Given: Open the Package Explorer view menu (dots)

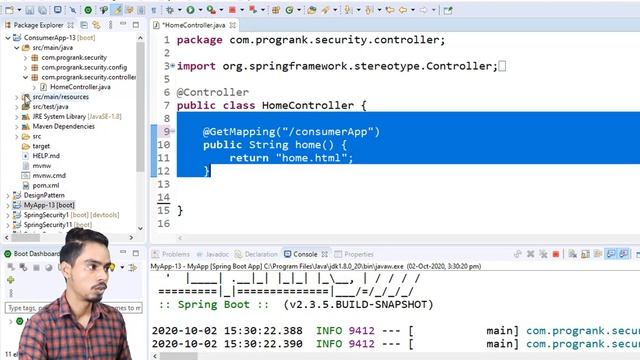Looking at the screenshot, I should coord(110,25).
